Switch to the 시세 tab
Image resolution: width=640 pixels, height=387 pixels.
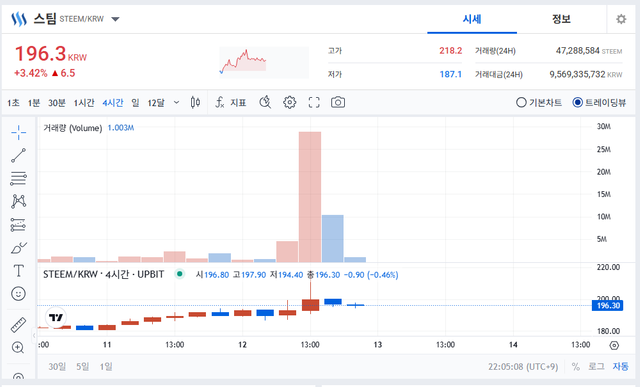(472, 19)
